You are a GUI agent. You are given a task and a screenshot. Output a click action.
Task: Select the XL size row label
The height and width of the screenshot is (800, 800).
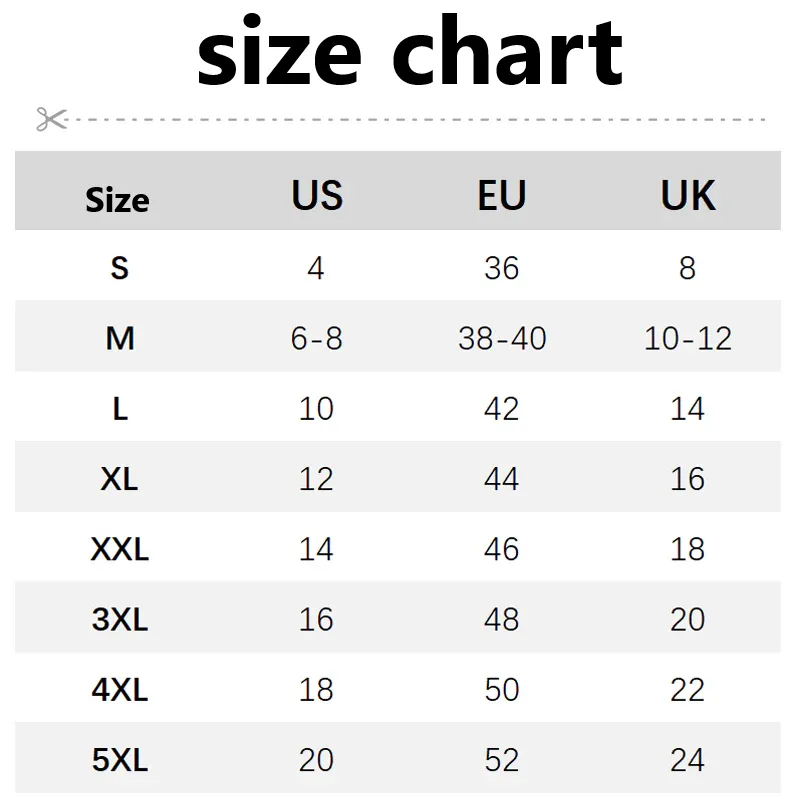coord(119,479)
